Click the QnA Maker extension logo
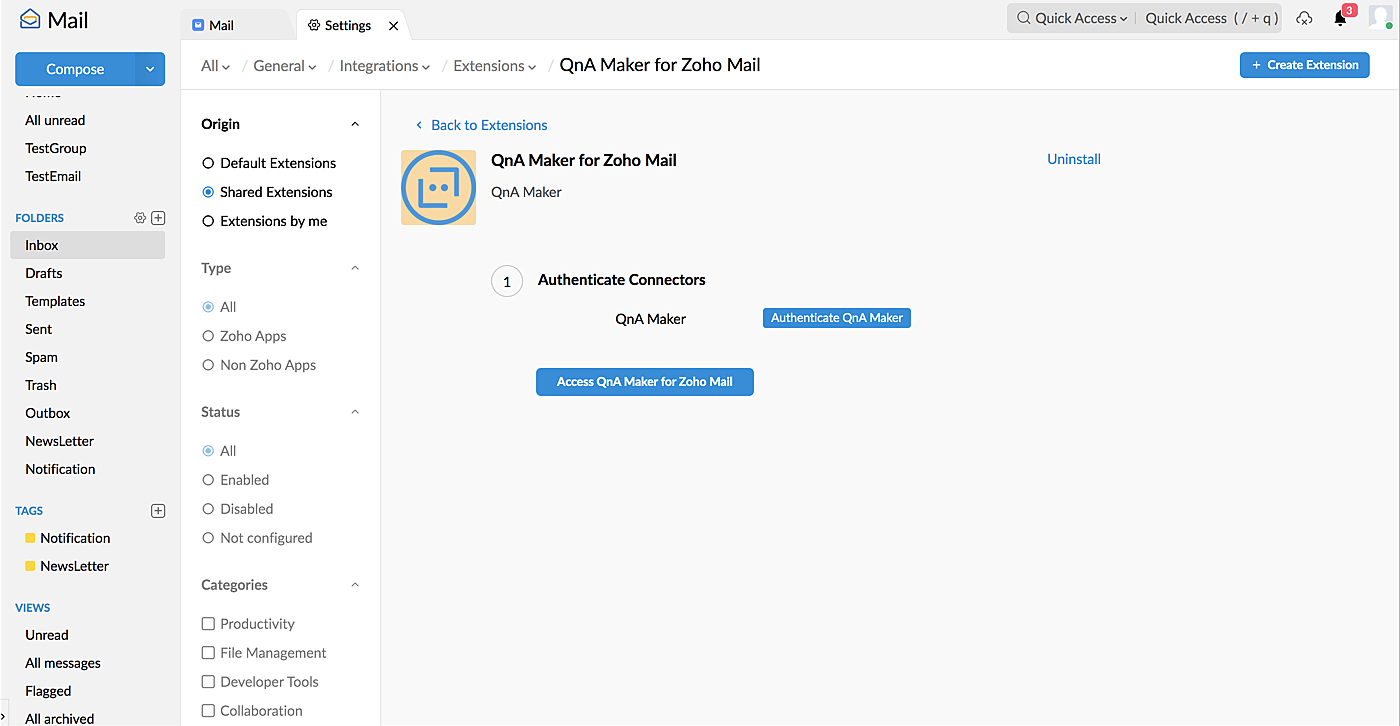1400x726 pixels. [438, 187]
